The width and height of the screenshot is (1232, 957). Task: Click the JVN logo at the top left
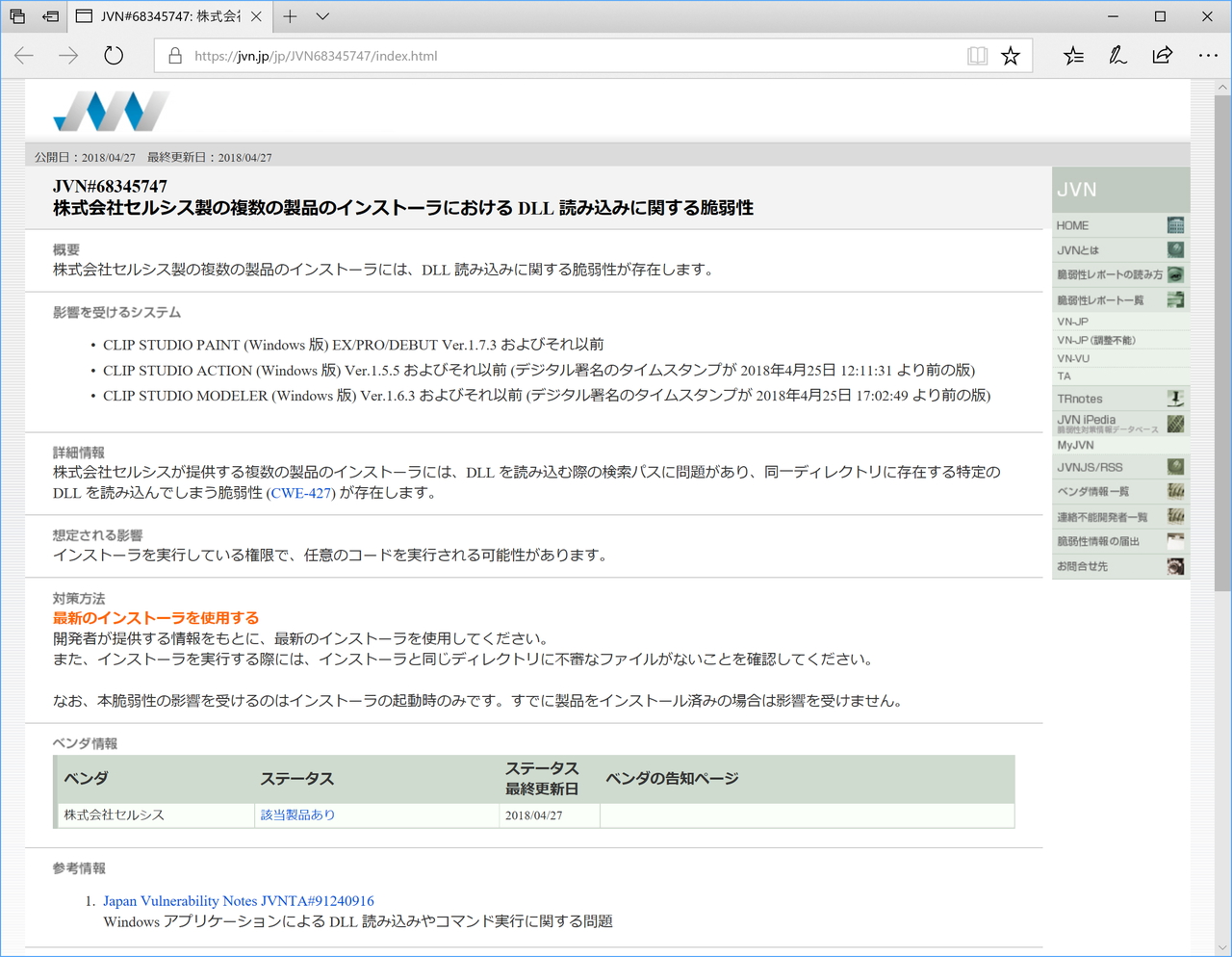click(110, 112)
